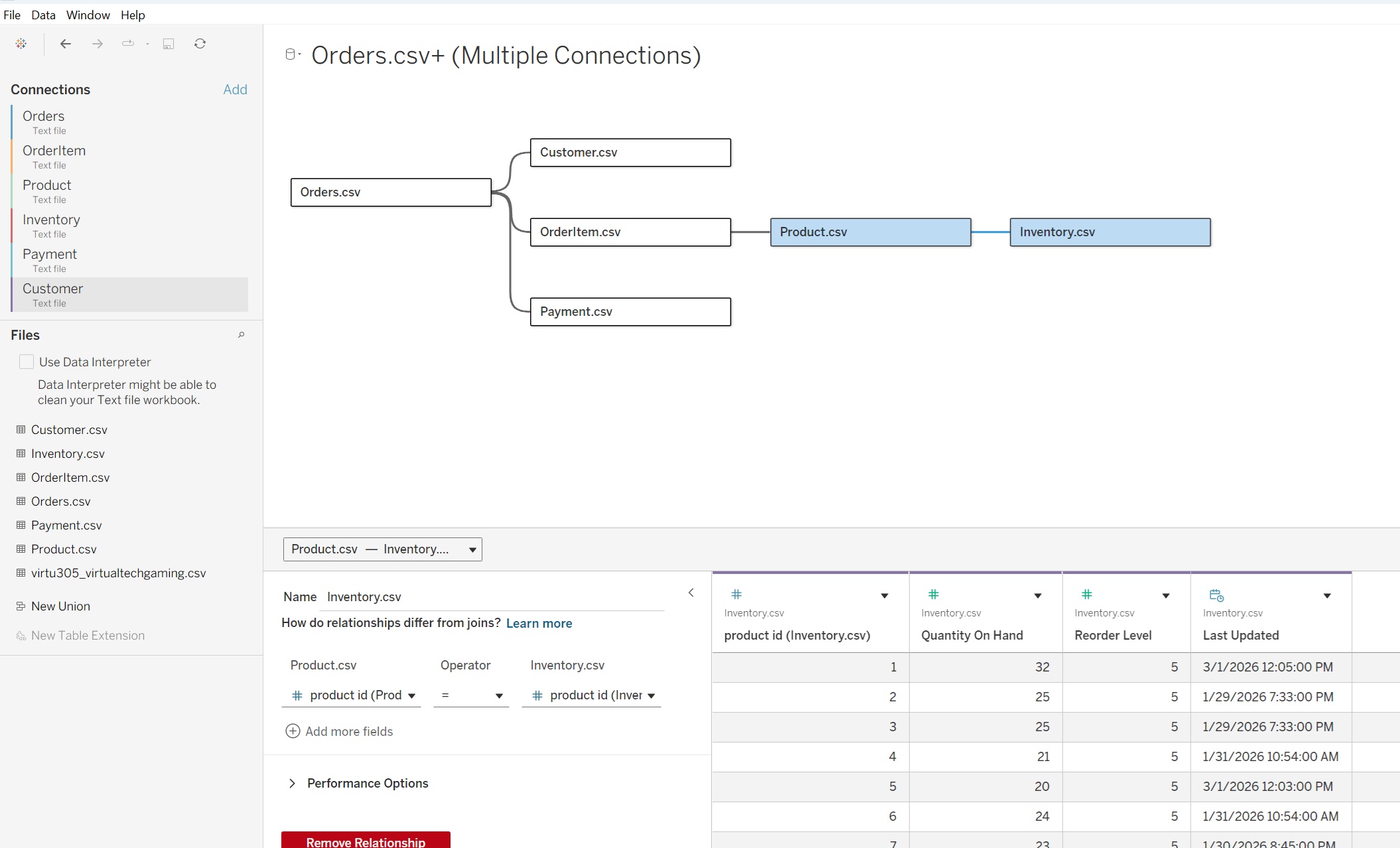Select the Payment.csv table in the canvas

click(x=629, y=311)
